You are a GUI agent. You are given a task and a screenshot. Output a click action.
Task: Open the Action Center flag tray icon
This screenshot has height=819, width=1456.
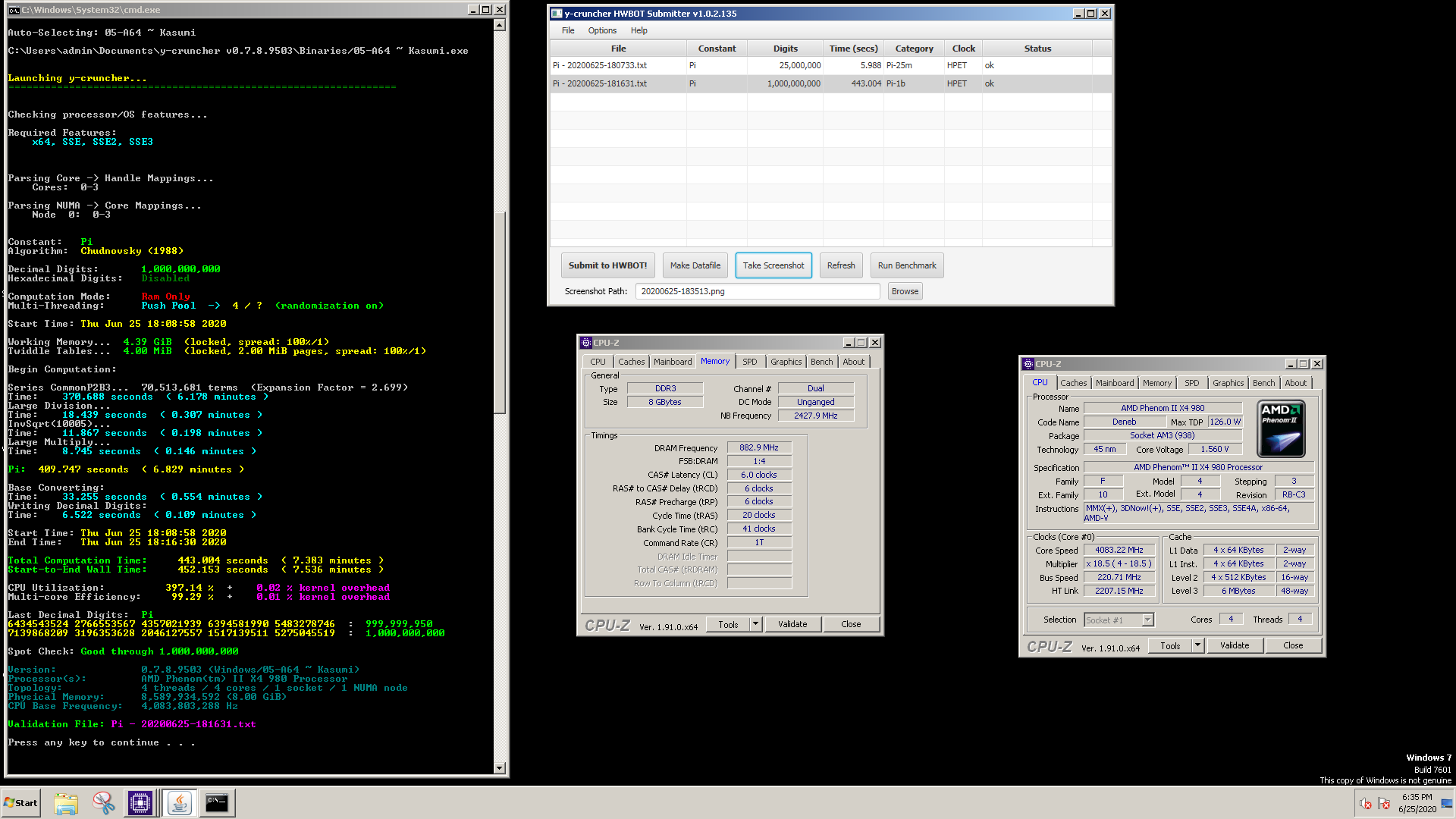[1384, 804]
